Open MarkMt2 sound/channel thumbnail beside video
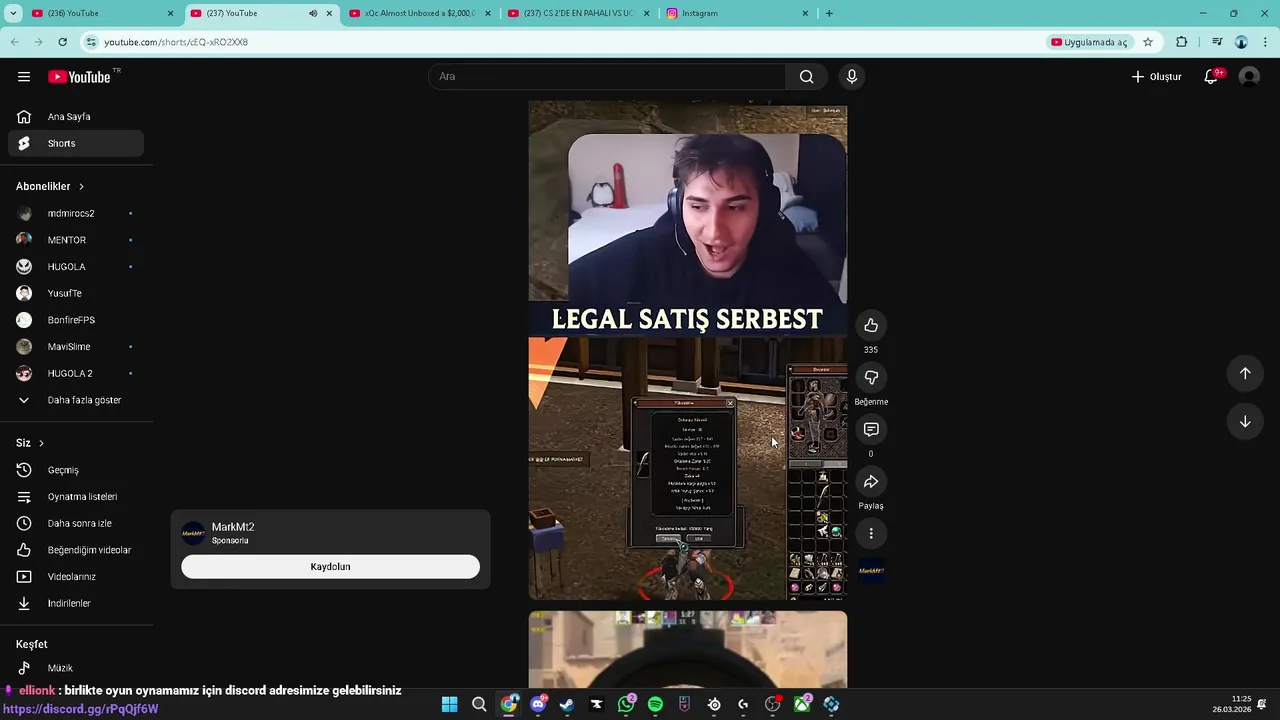The height and width of the screenshot is (720, 1280). [x=871, y=572]
